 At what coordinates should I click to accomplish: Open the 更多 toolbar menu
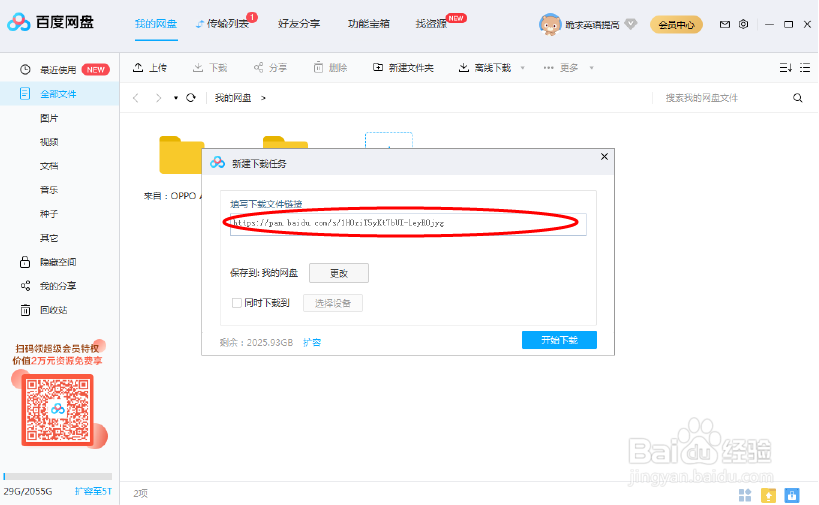(560, 67)
